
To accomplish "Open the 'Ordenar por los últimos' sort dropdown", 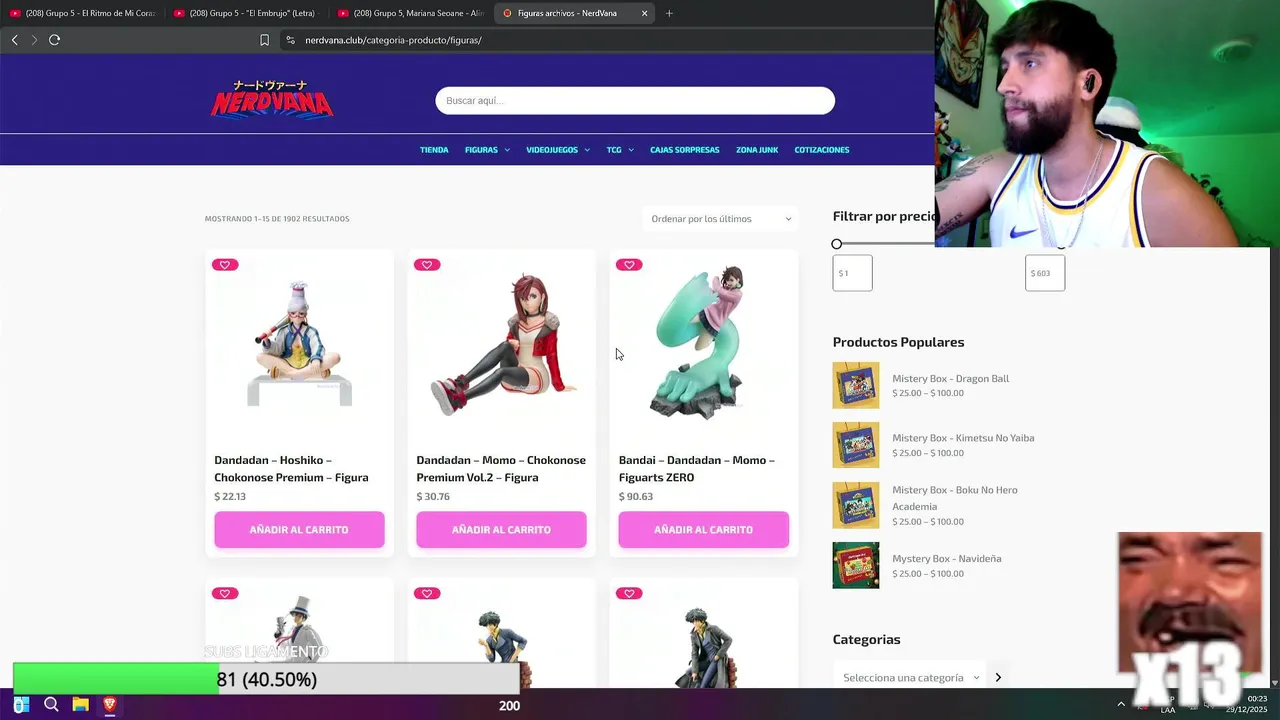I will [x=720, y=219].
